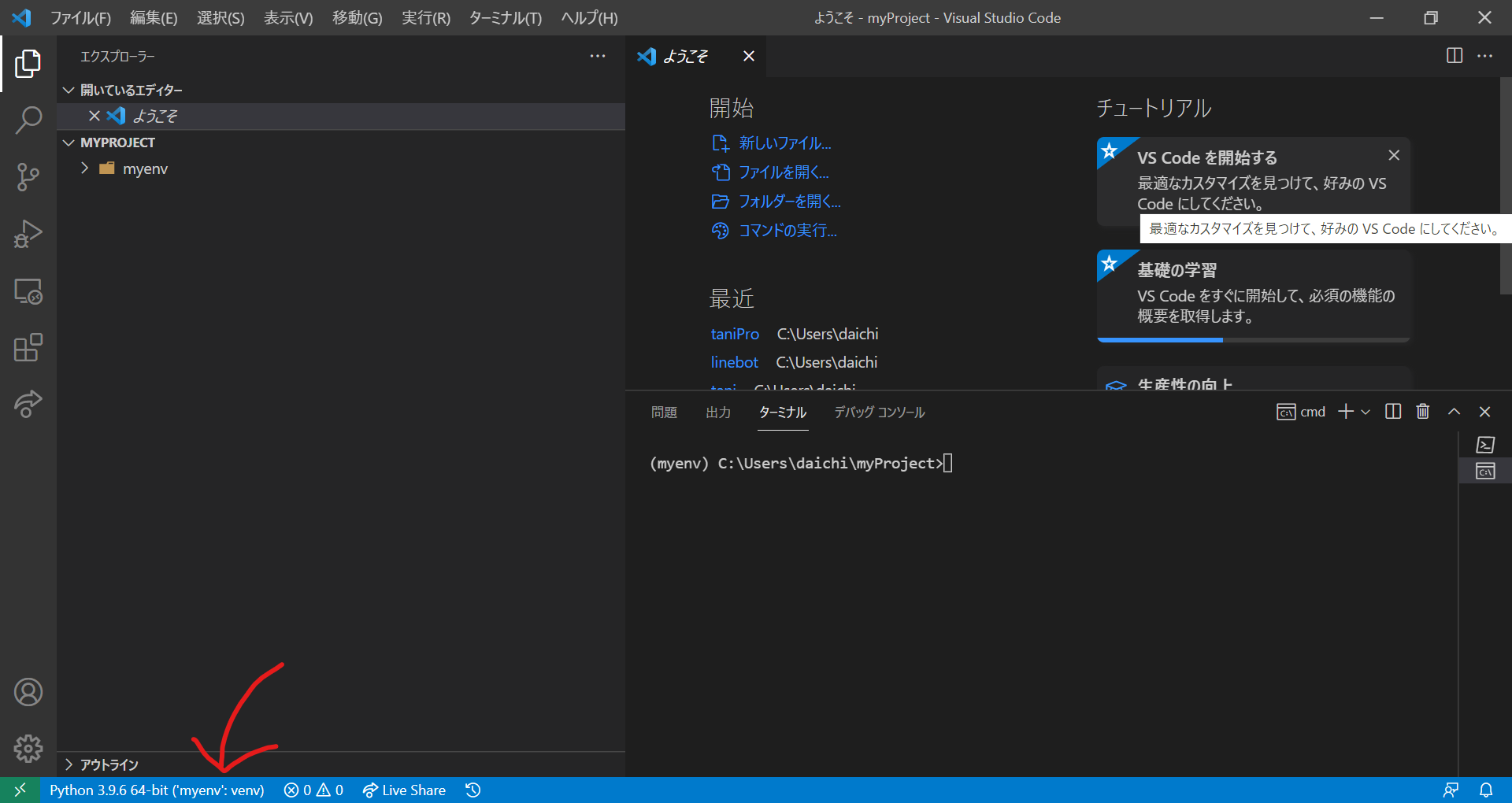Open the Extensions view
The image size is (1512, 803).
pyautogui.click(x=28, y=347)
